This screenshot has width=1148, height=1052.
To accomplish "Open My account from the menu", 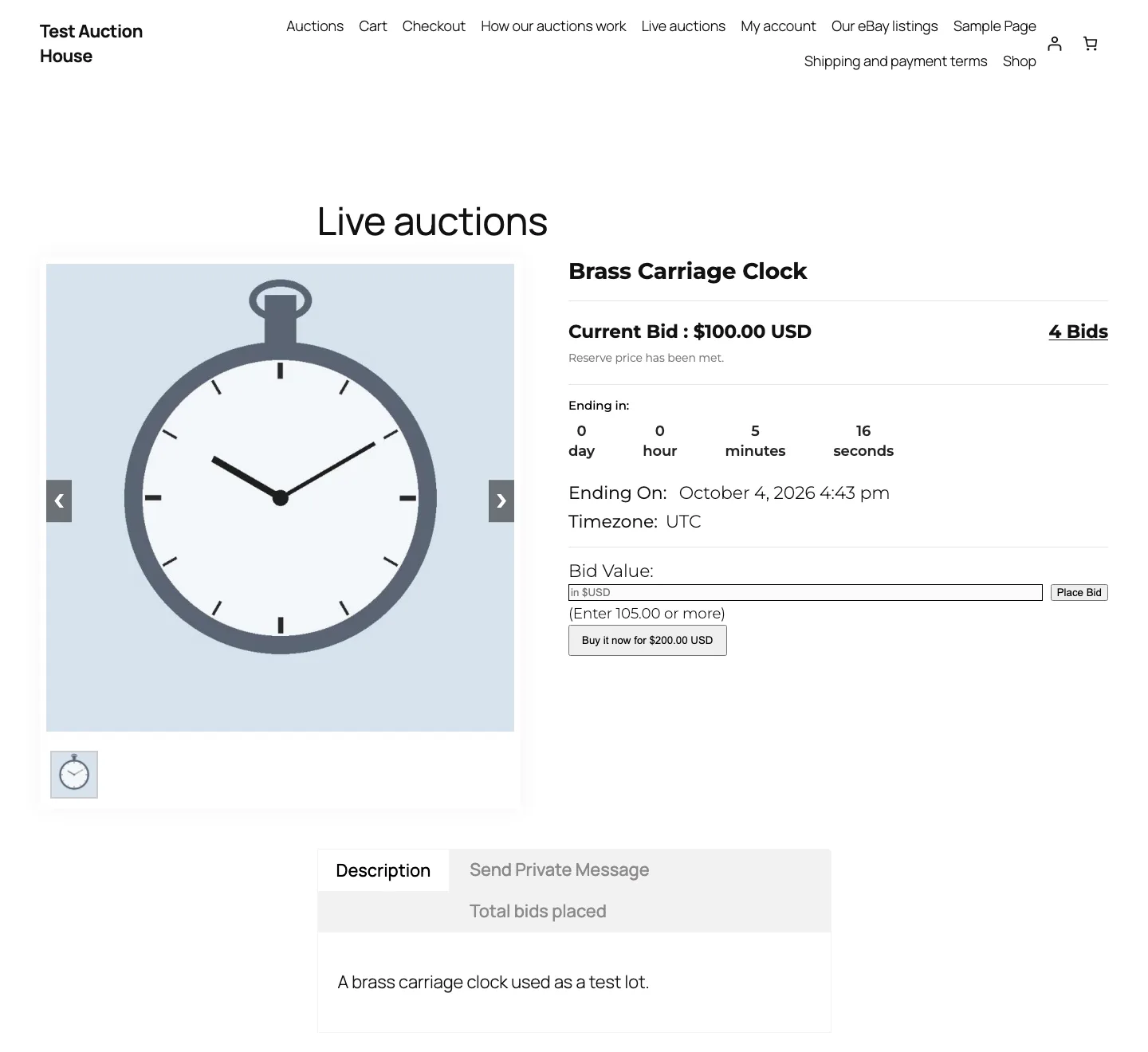I will [x=778, y=26].
